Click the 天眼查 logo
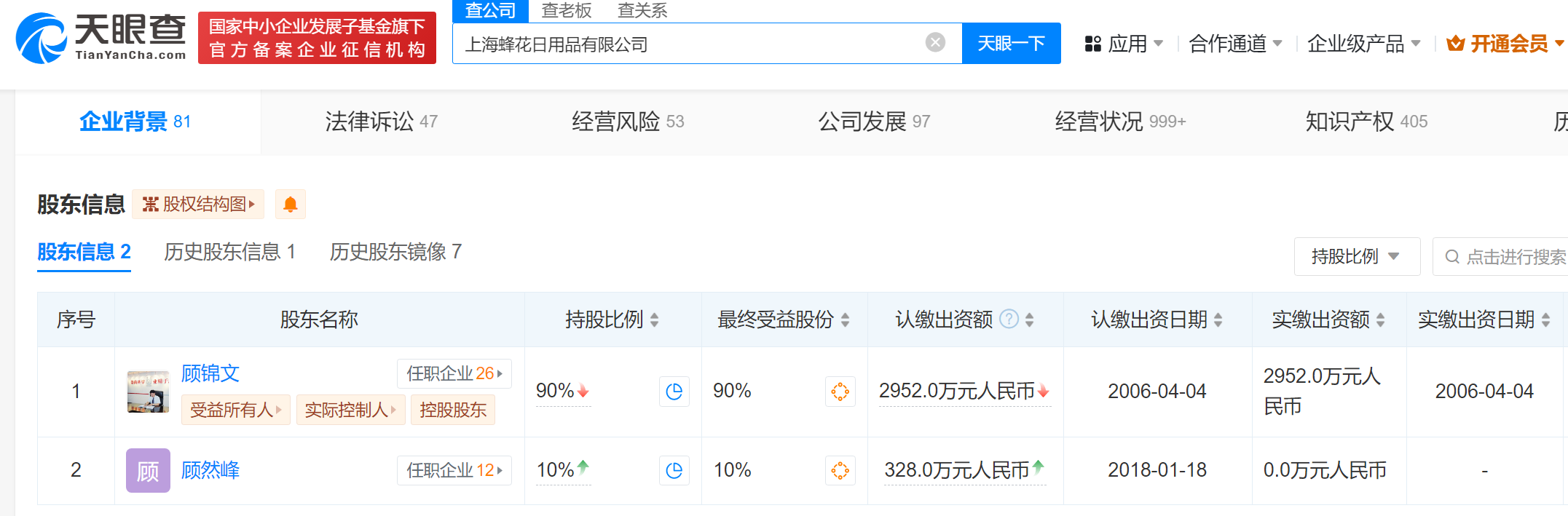Screen dimensions: 1568x516 (x=101, y=38)
